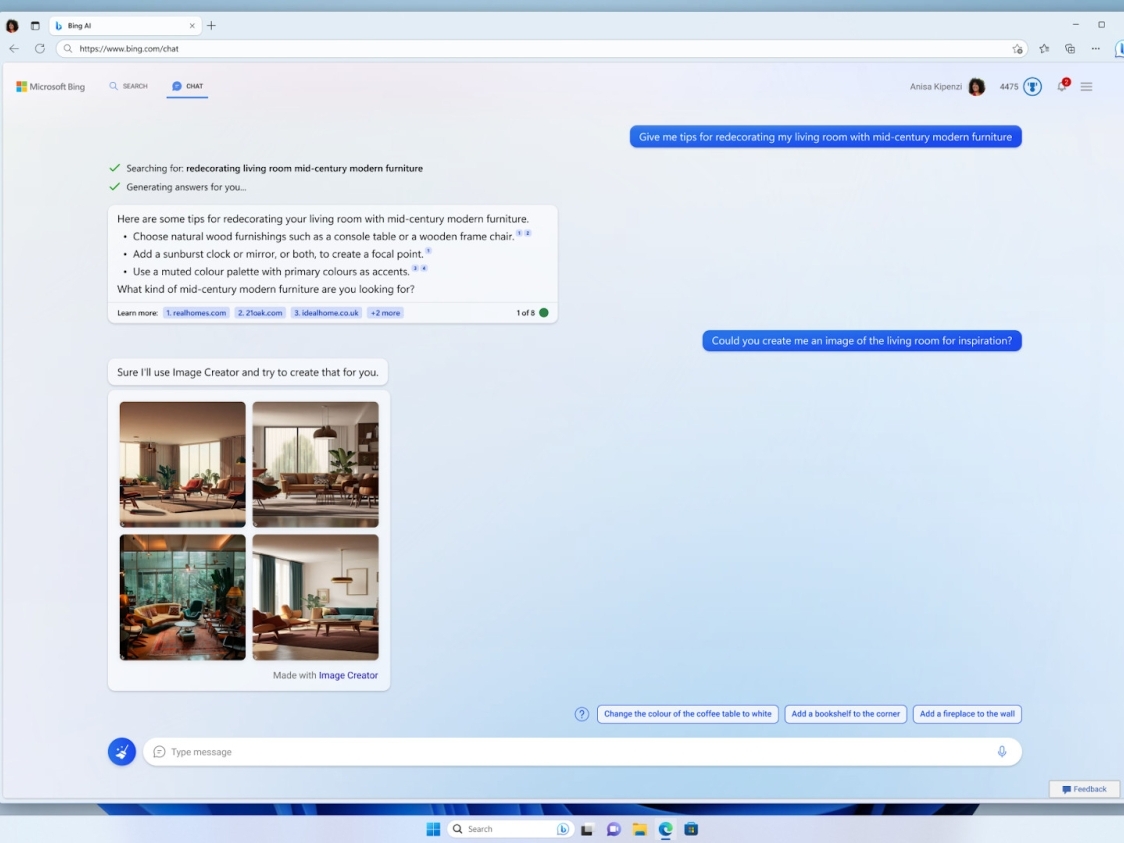Expand the +2 more sources
1124x843 pixels.
tap(385, 313)
